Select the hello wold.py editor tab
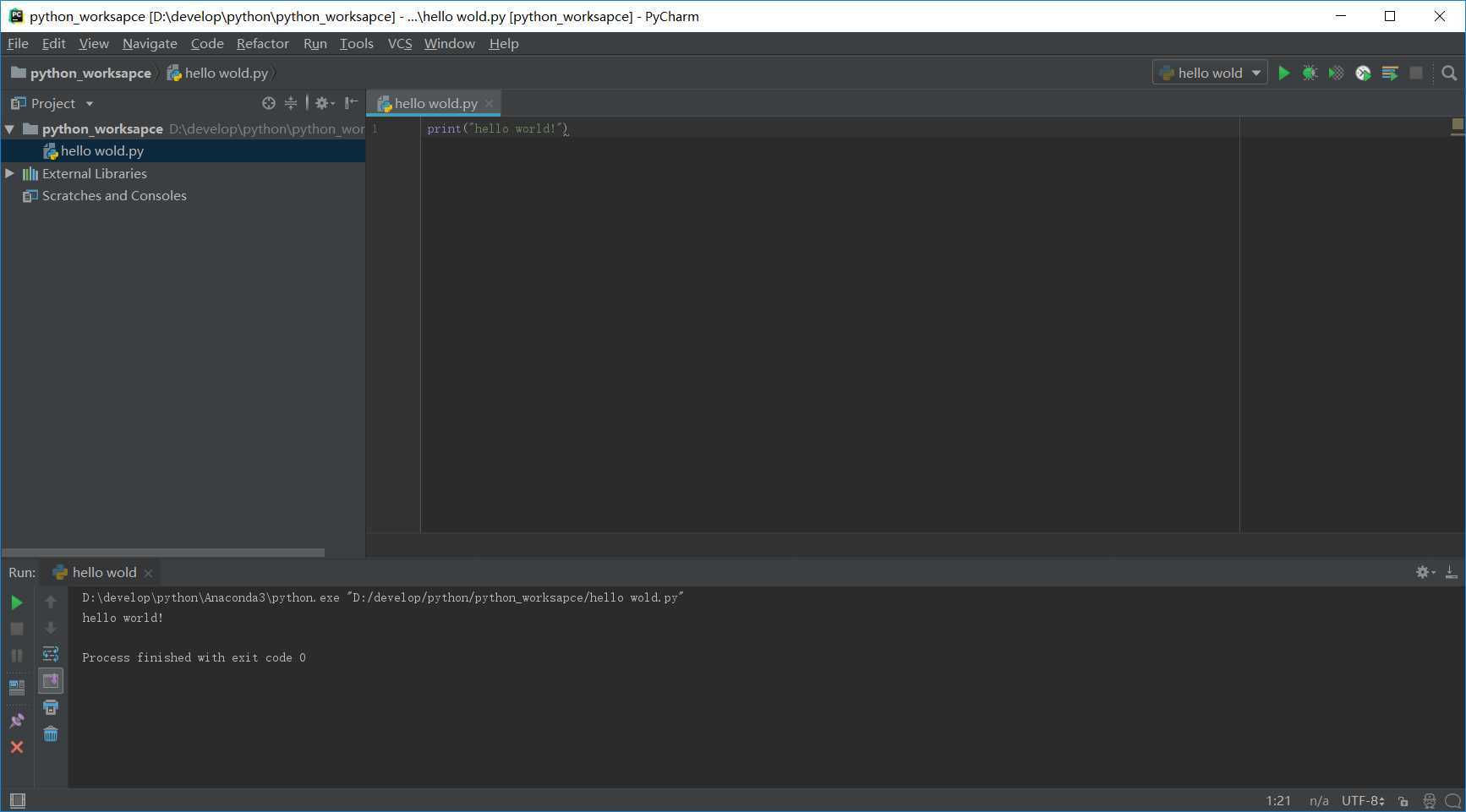The image size is (1466, 812). click(x=435, y=103)
